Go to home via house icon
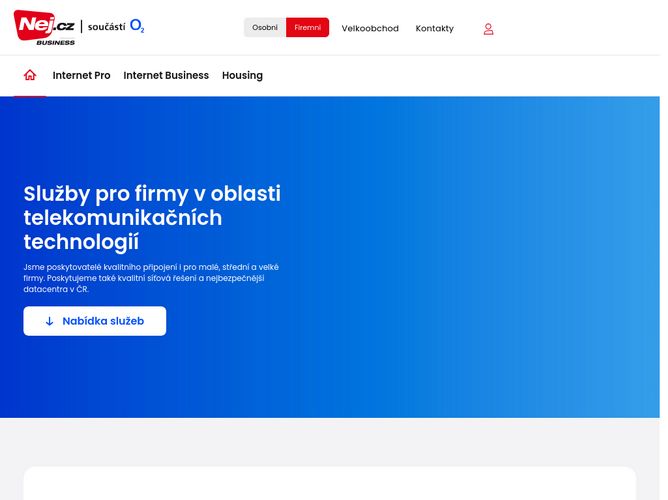 [30, 75]
